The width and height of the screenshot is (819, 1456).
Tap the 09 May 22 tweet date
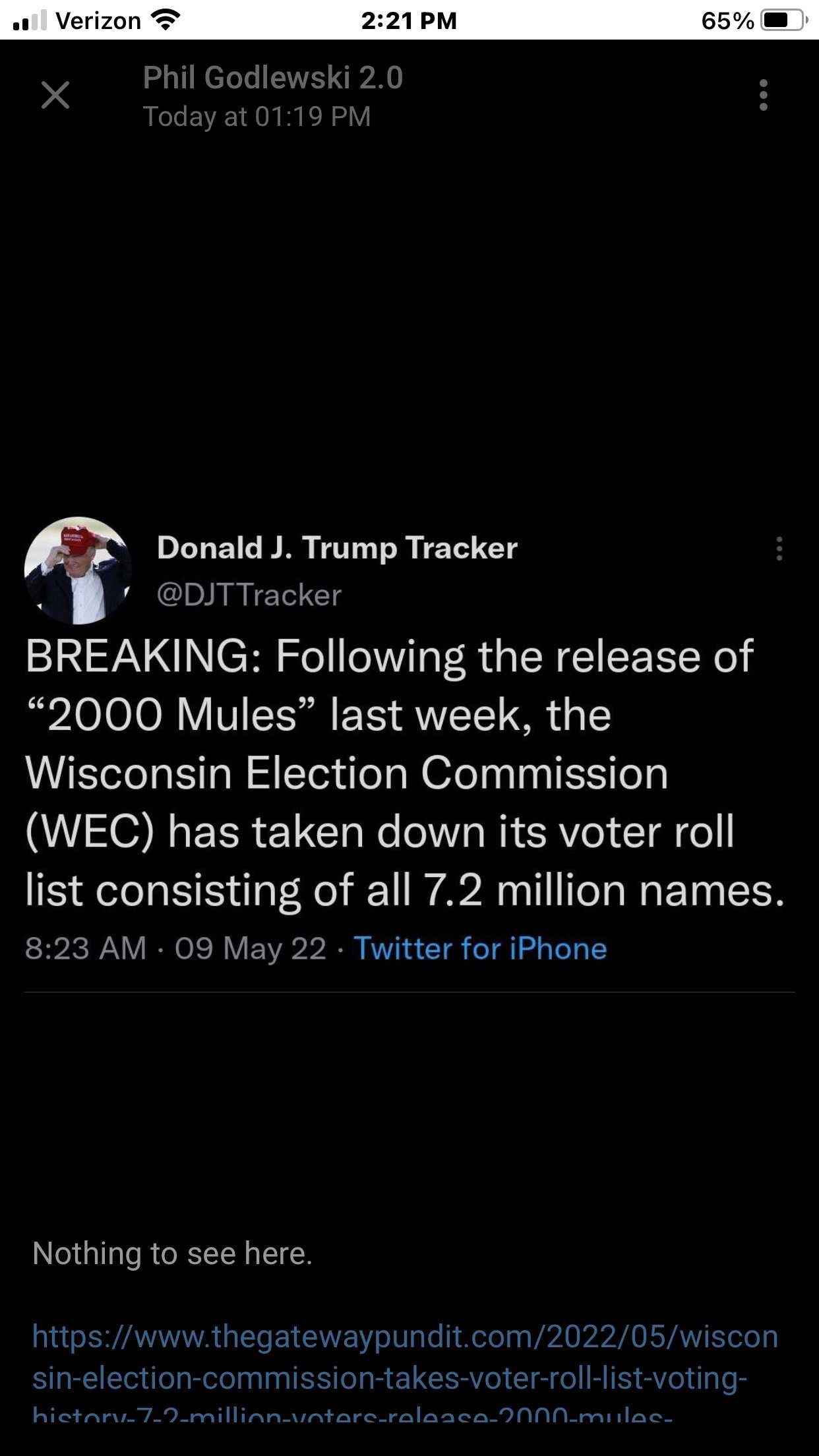[251, 949]
